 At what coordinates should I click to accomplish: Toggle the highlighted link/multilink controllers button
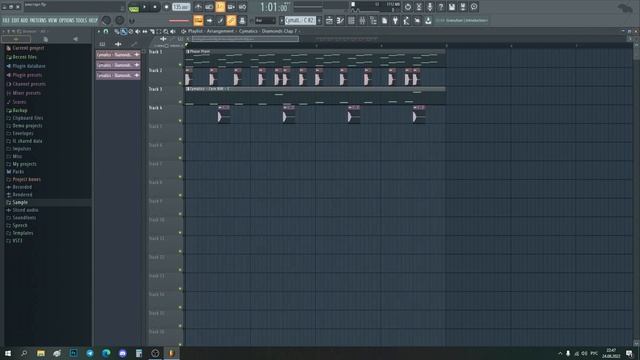(x=231, y=20)
